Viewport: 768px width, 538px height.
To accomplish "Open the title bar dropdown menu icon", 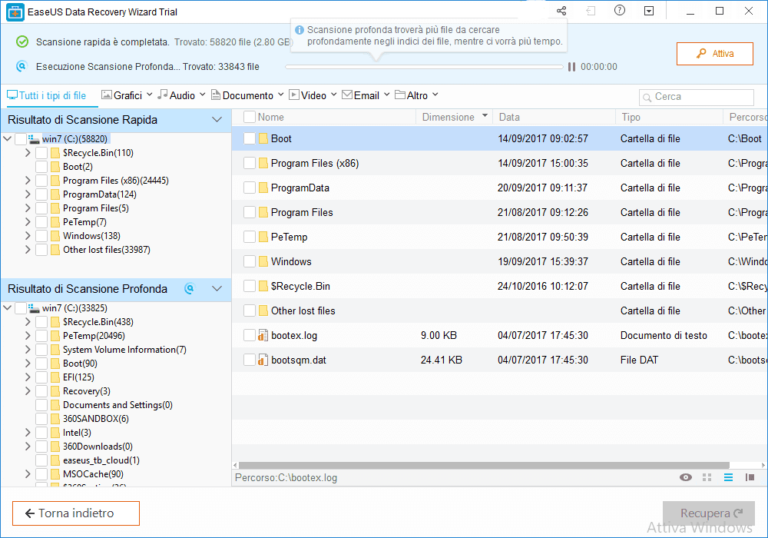I will pyautogui.click(x=649, y=11).
